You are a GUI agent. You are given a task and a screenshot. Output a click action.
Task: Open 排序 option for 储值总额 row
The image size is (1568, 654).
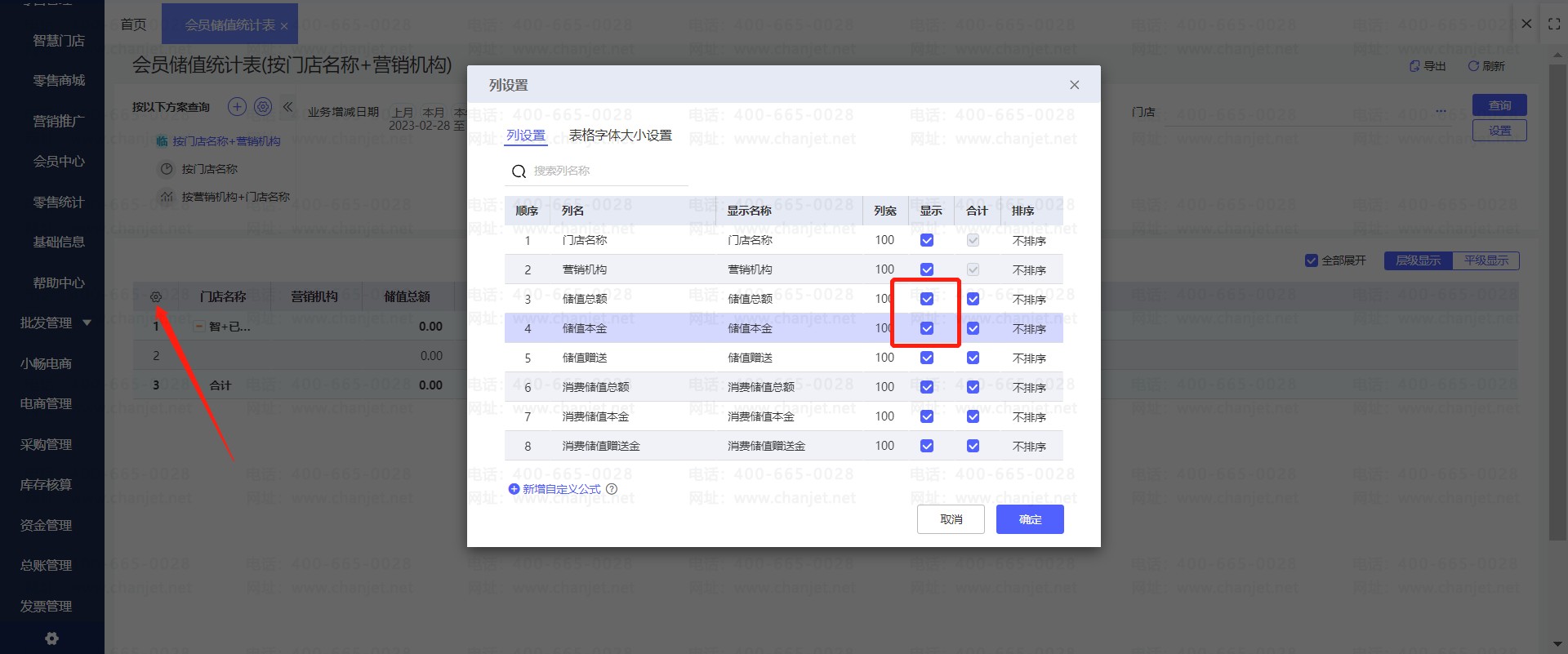1029,300
